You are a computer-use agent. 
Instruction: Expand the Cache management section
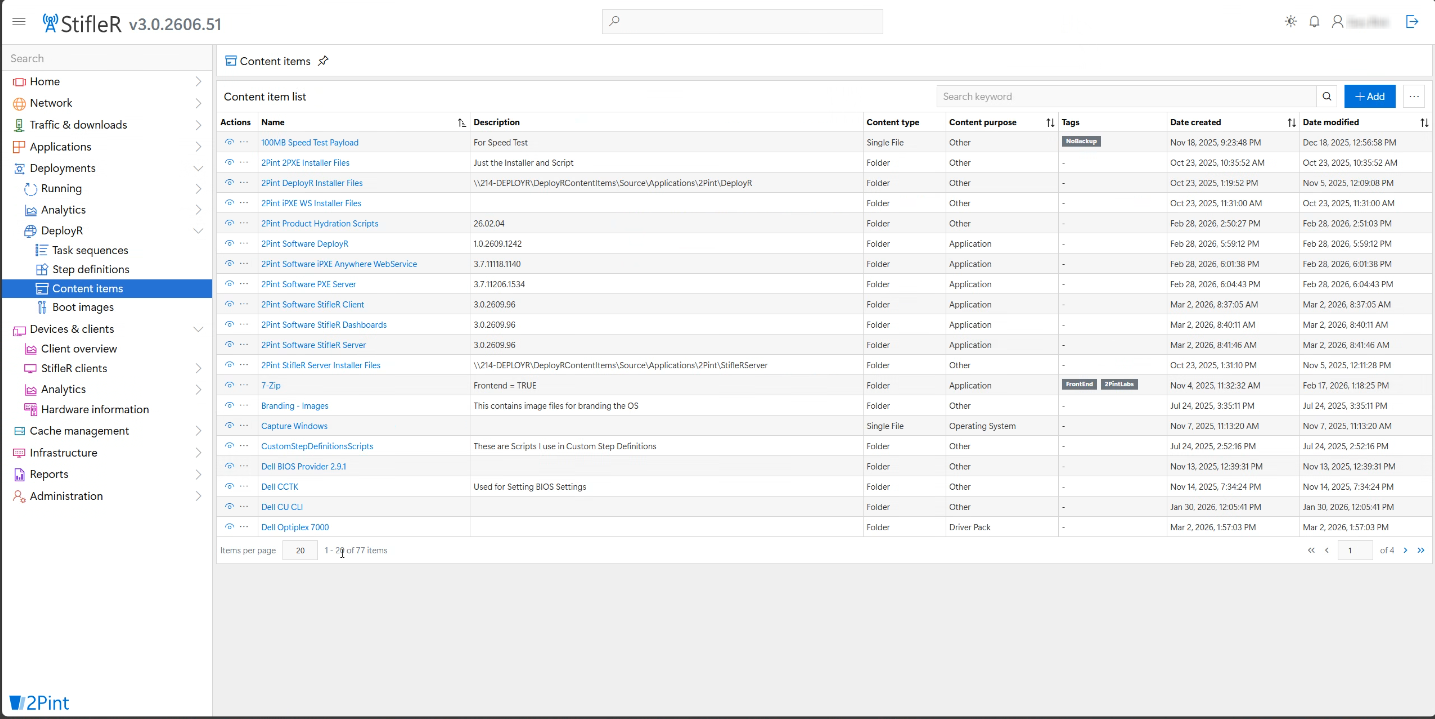coord(198,431)
